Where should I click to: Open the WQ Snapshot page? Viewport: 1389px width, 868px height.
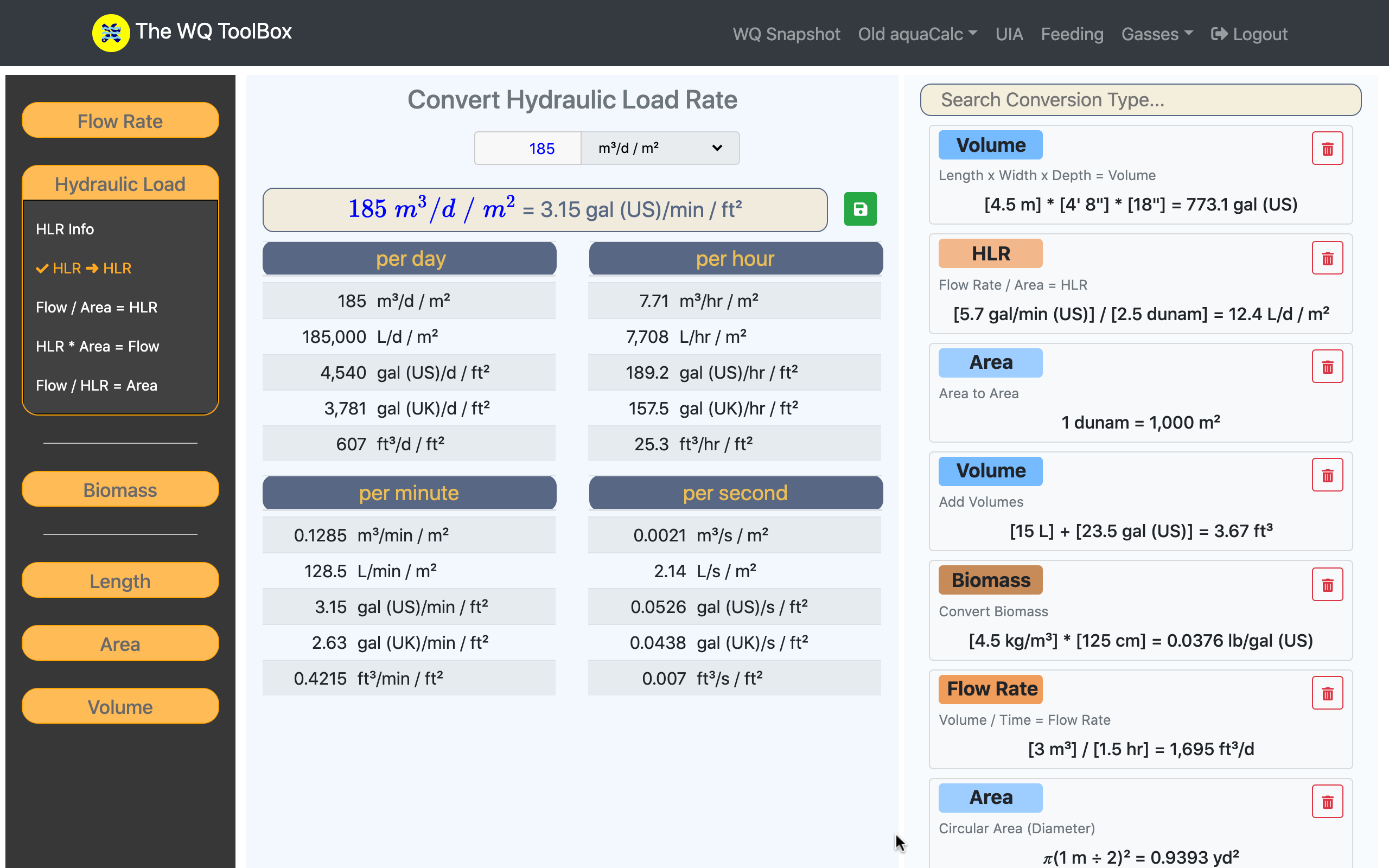pos(786,34)
